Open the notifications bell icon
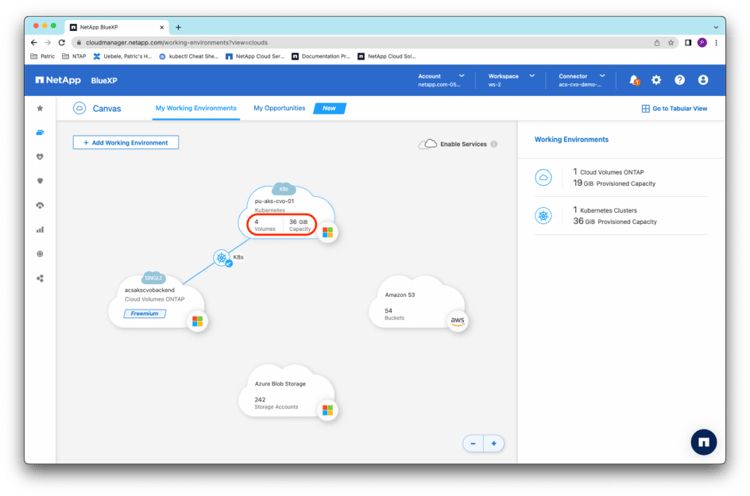The image size is (750, 496). tap(634, 80)
